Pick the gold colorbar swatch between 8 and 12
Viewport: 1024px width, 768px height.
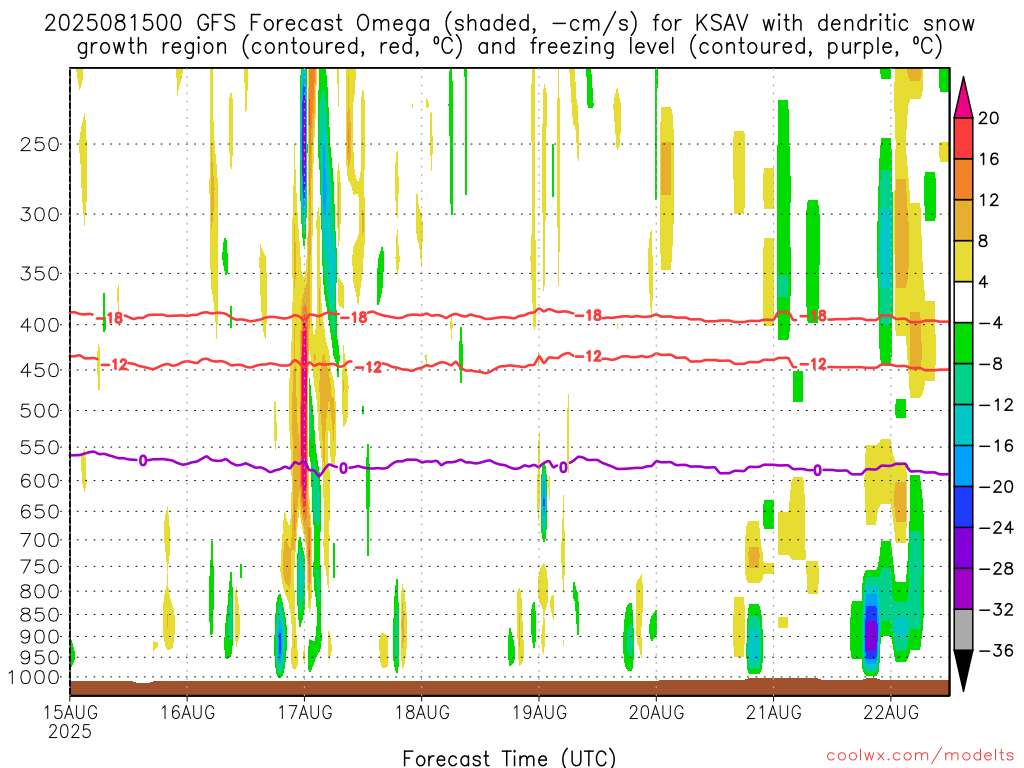point(963,221)
